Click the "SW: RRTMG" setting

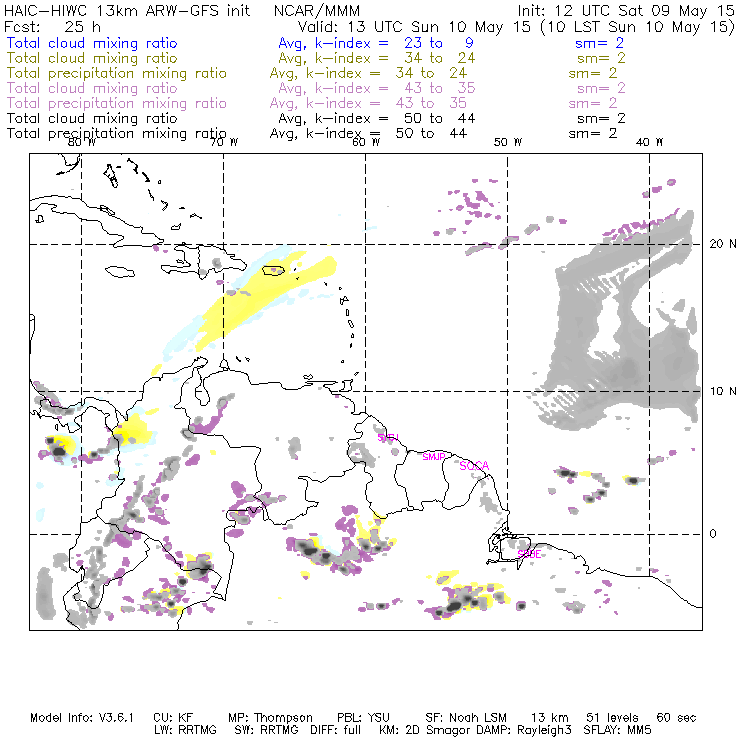267,730
